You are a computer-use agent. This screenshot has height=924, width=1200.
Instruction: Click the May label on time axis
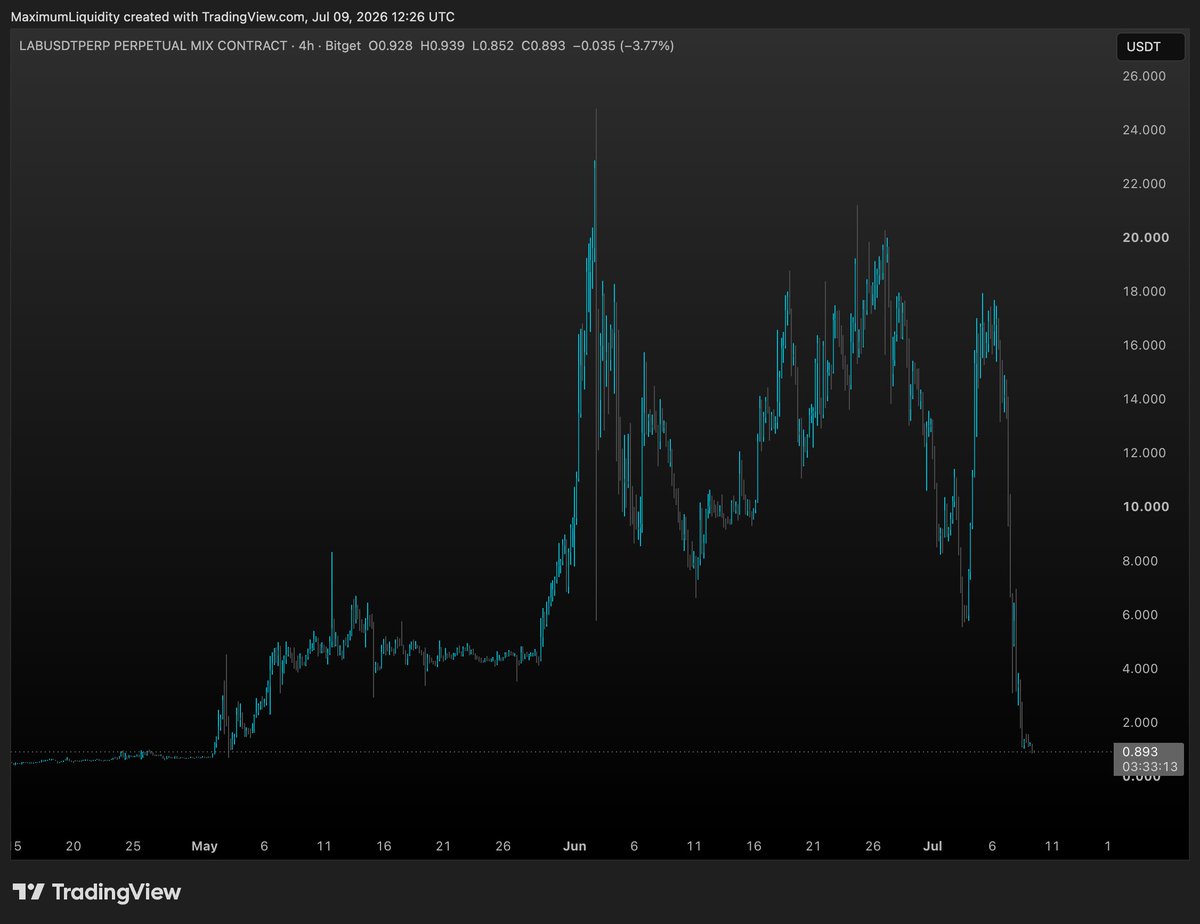tap(204, 847)
